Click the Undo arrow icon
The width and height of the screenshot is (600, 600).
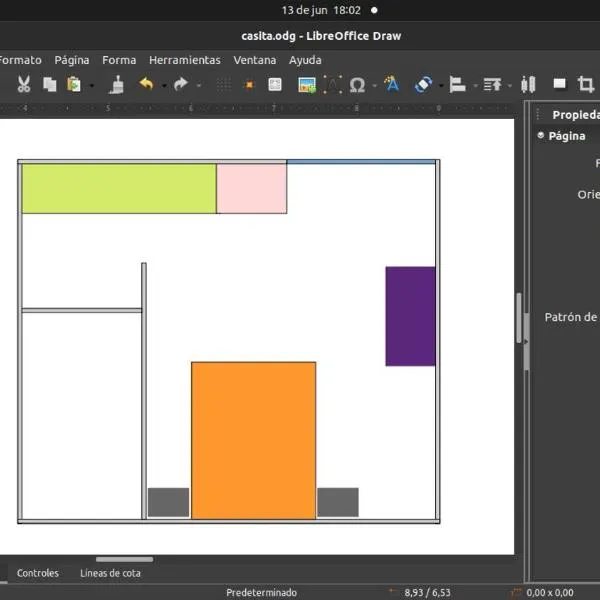(146, 85)
